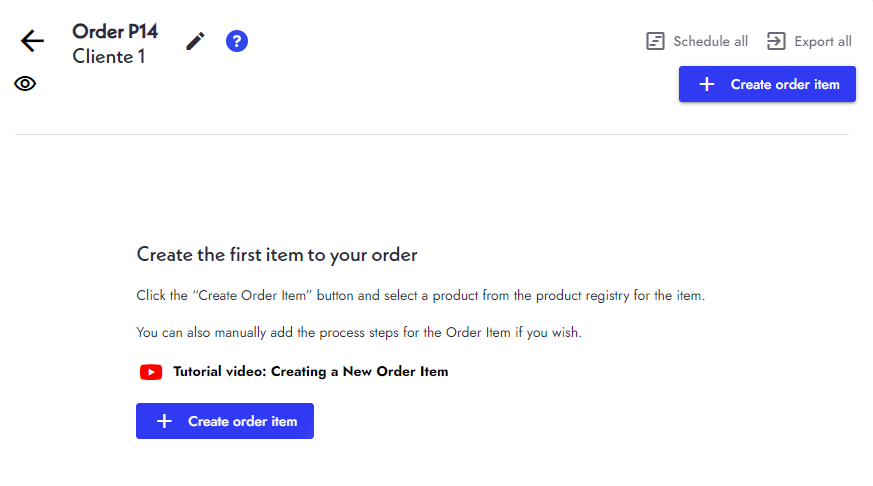The image size is (873, 486).
Task: Click the instruction line mentioning the product registry
Action: tap(421, 296)
